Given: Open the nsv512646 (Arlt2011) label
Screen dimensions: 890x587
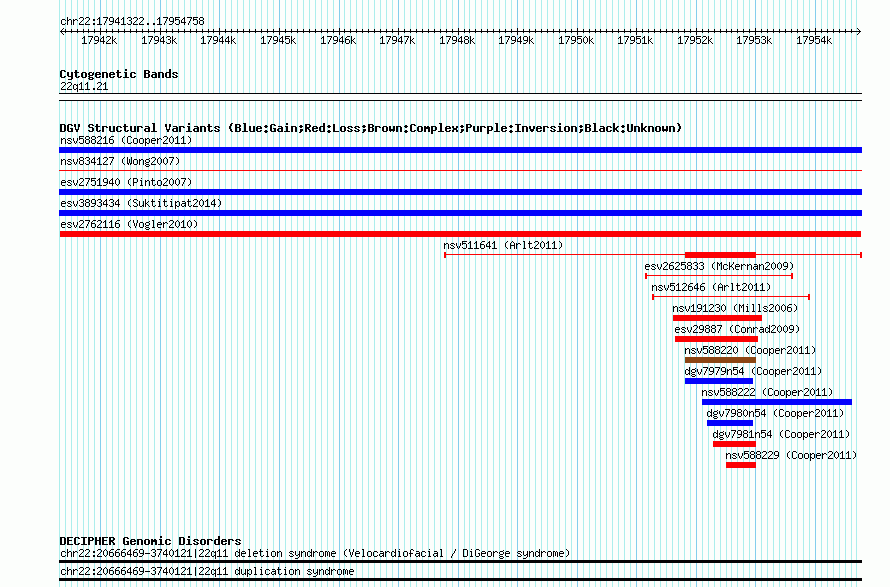Looking at the screenshot, I should point(711,287).
